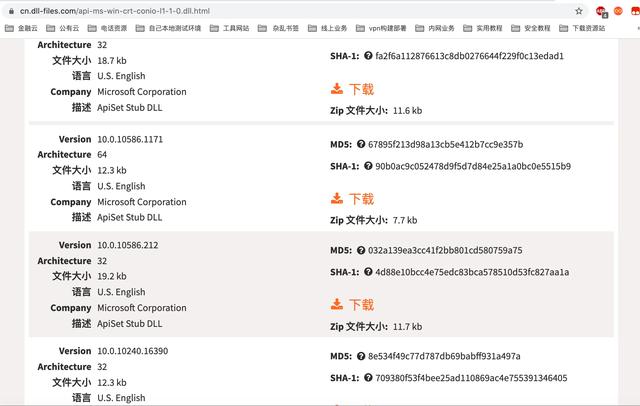Click Zip file size 11.7 kb text

click(x=407, y=326)
